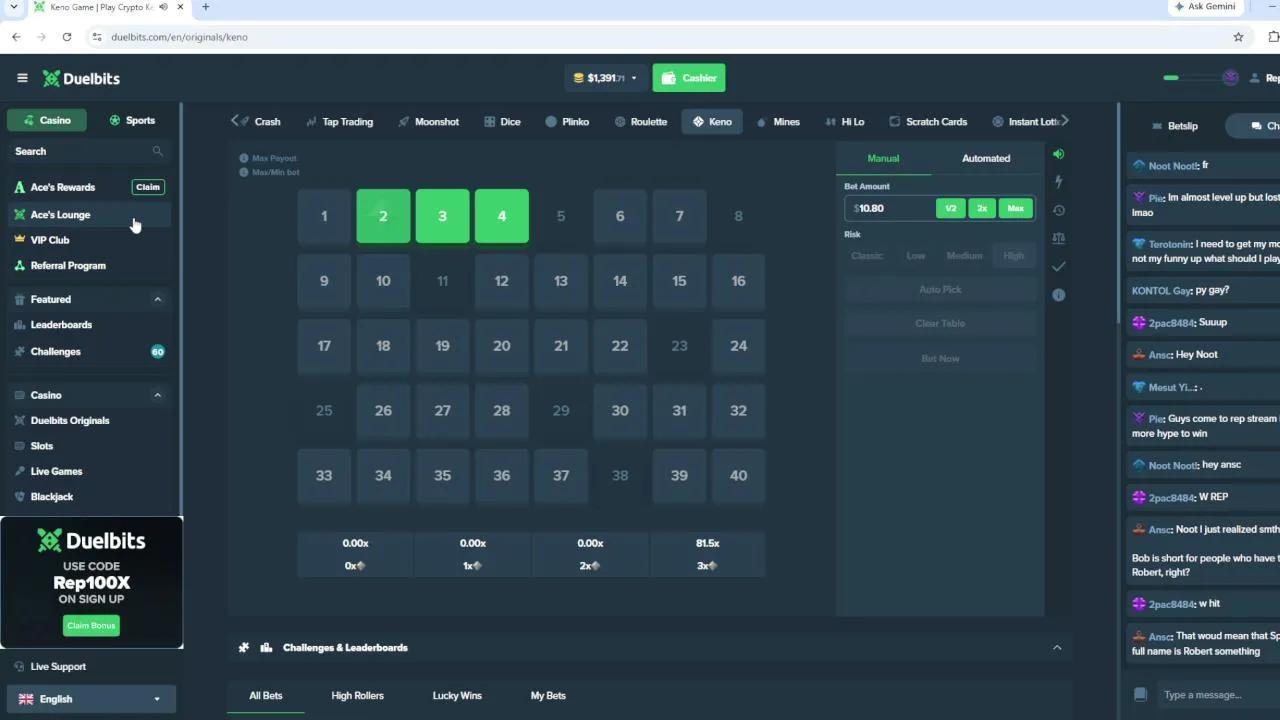Open provably fair scales icon

pos(1059,238)
